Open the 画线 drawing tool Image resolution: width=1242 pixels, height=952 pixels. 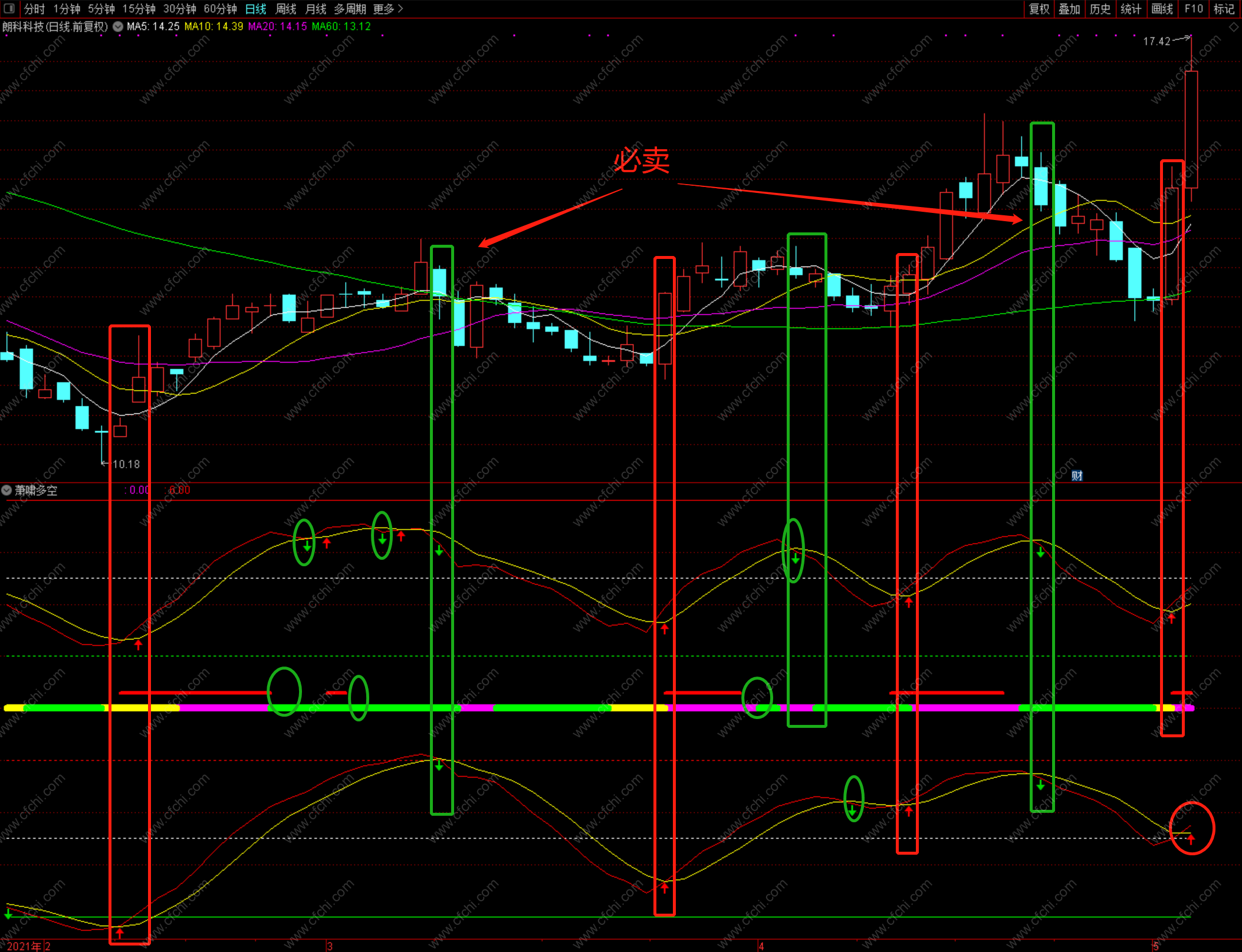[1162, 9]
